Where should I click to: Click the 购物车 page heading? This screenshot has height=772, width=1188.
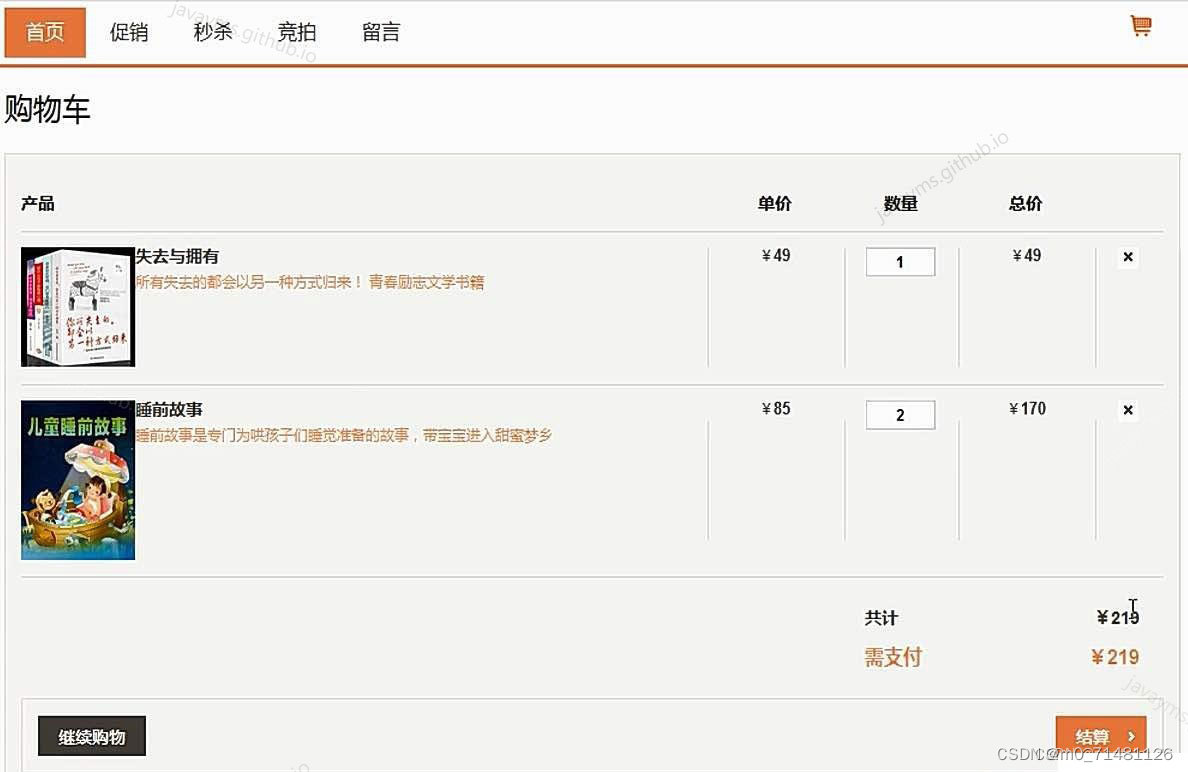click(48, 109)
